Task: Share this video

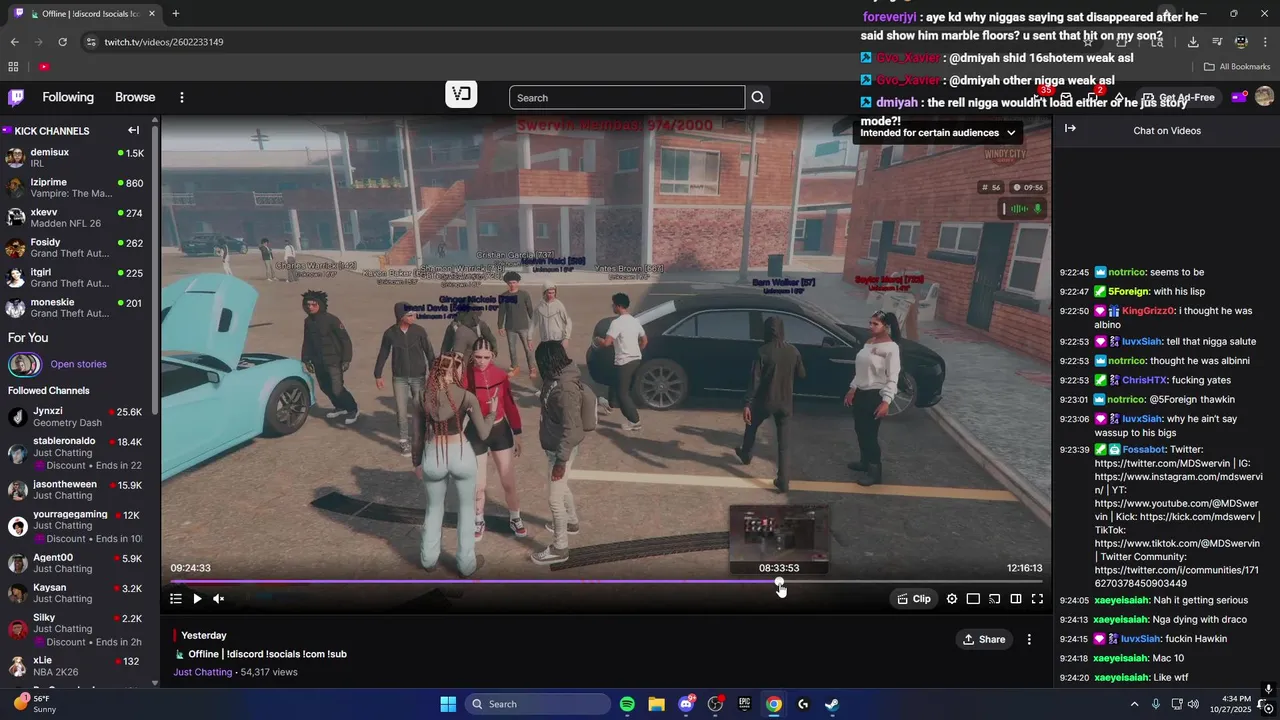Action: 984,639
